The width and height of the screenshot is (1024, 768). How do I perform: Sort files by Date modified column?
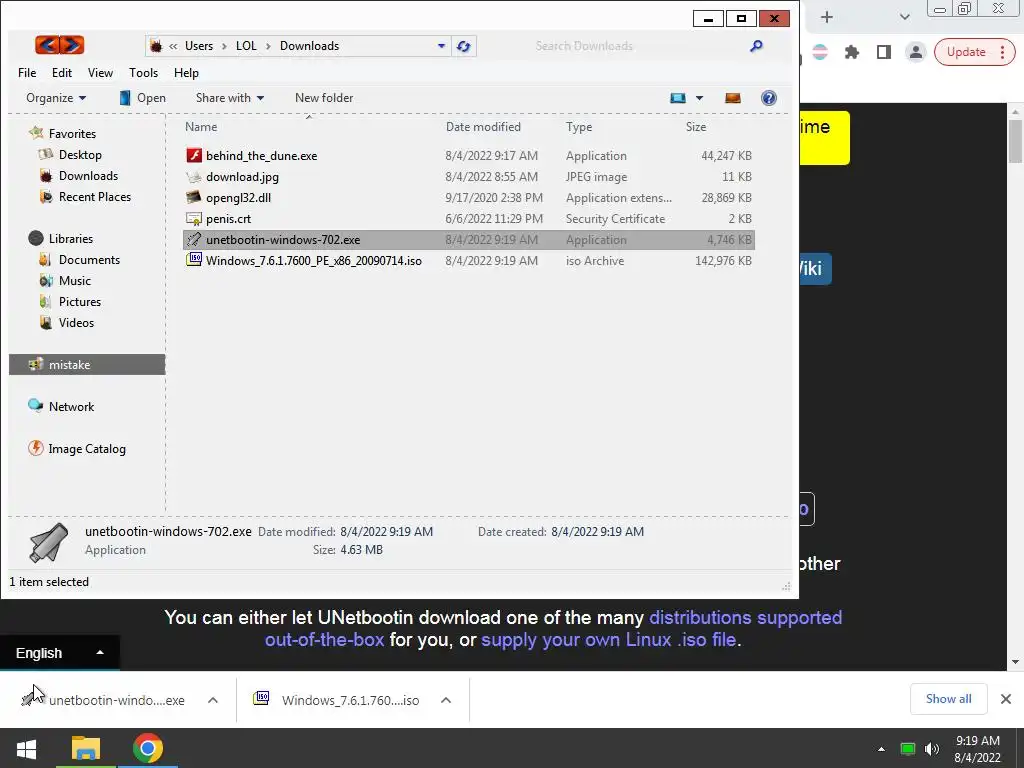(483, 127)
